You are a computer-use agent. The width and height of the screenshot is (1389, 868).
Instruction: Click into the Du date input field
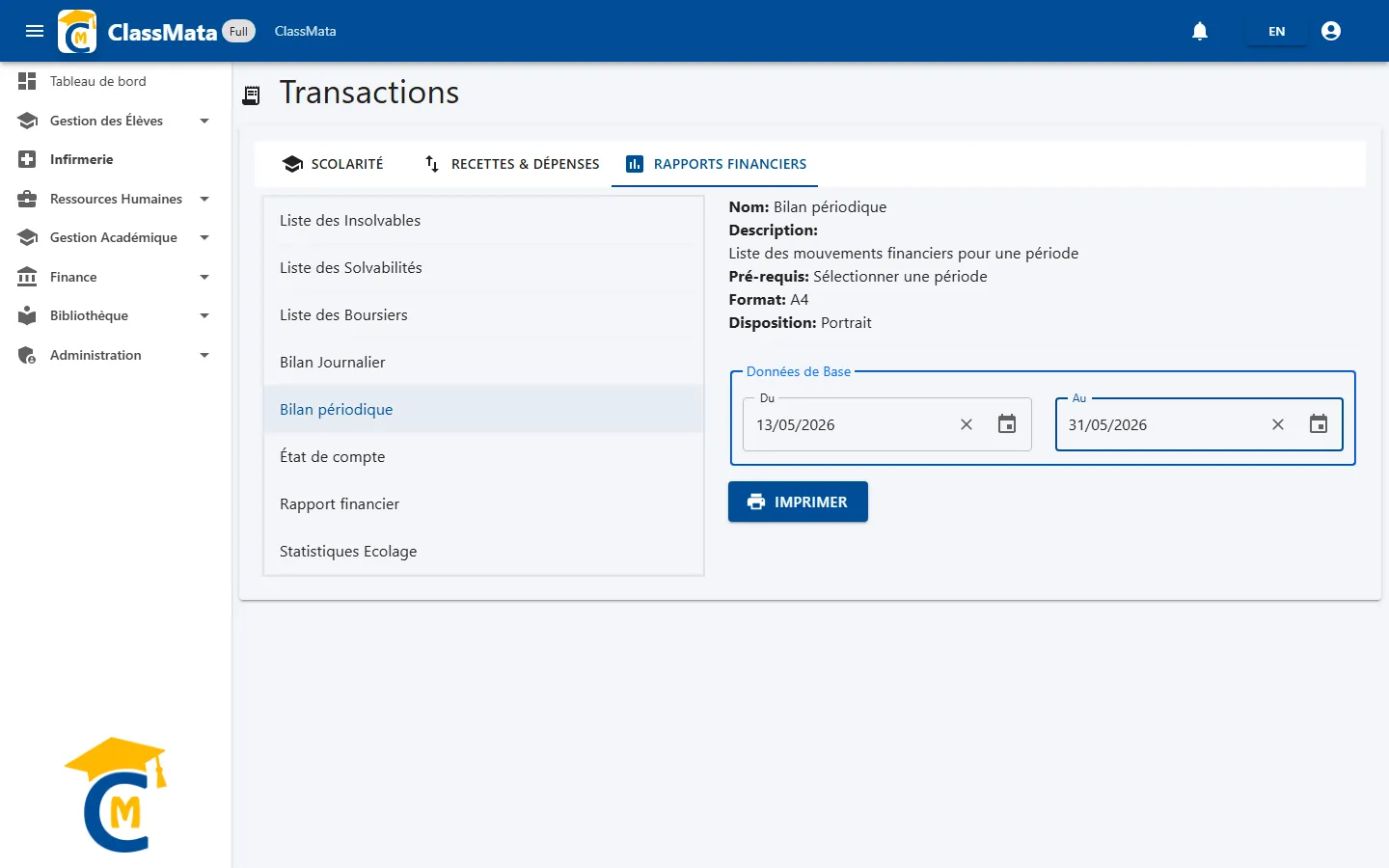[849, 424]
